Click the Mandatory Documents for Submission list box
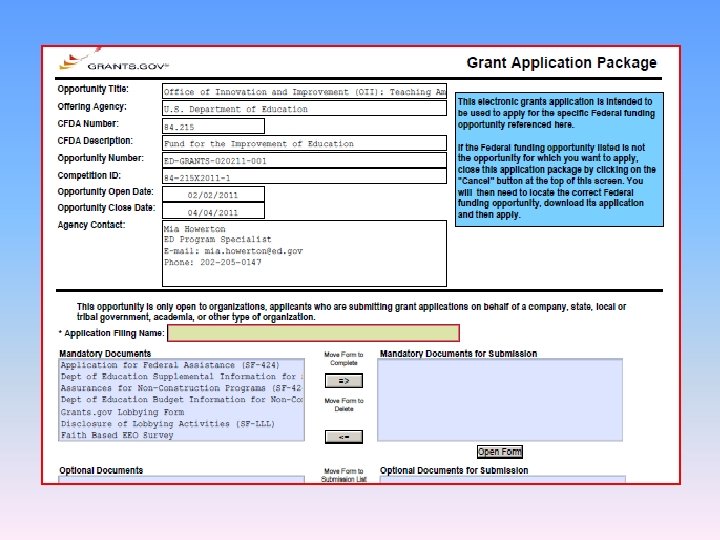This screenshot has height=540, width=720. click(500, 400)
